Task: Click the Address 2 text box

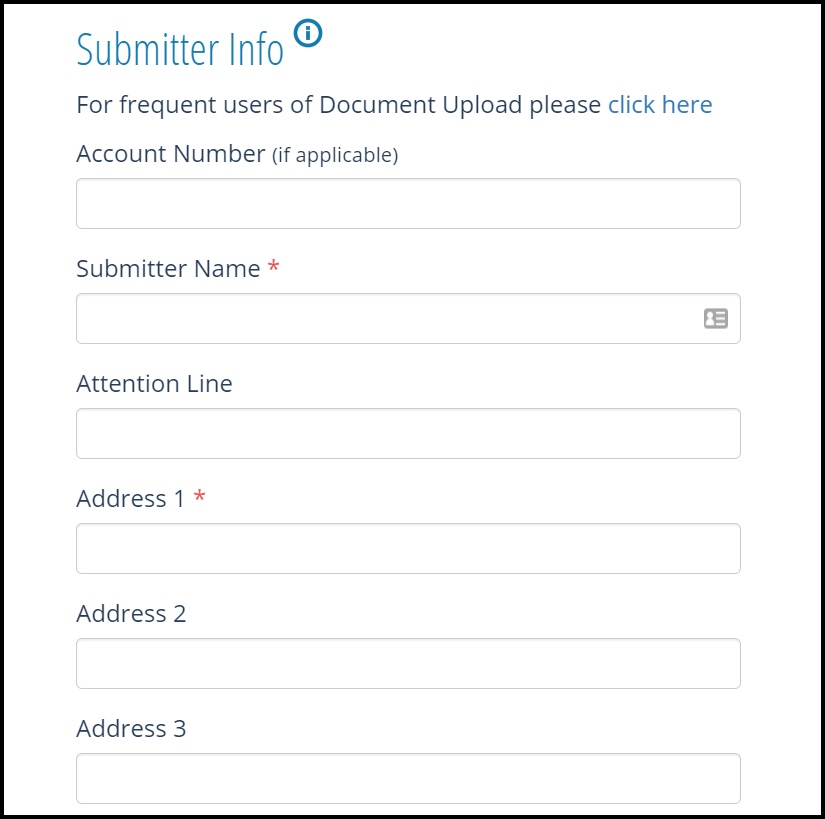Action: [408, 664]
